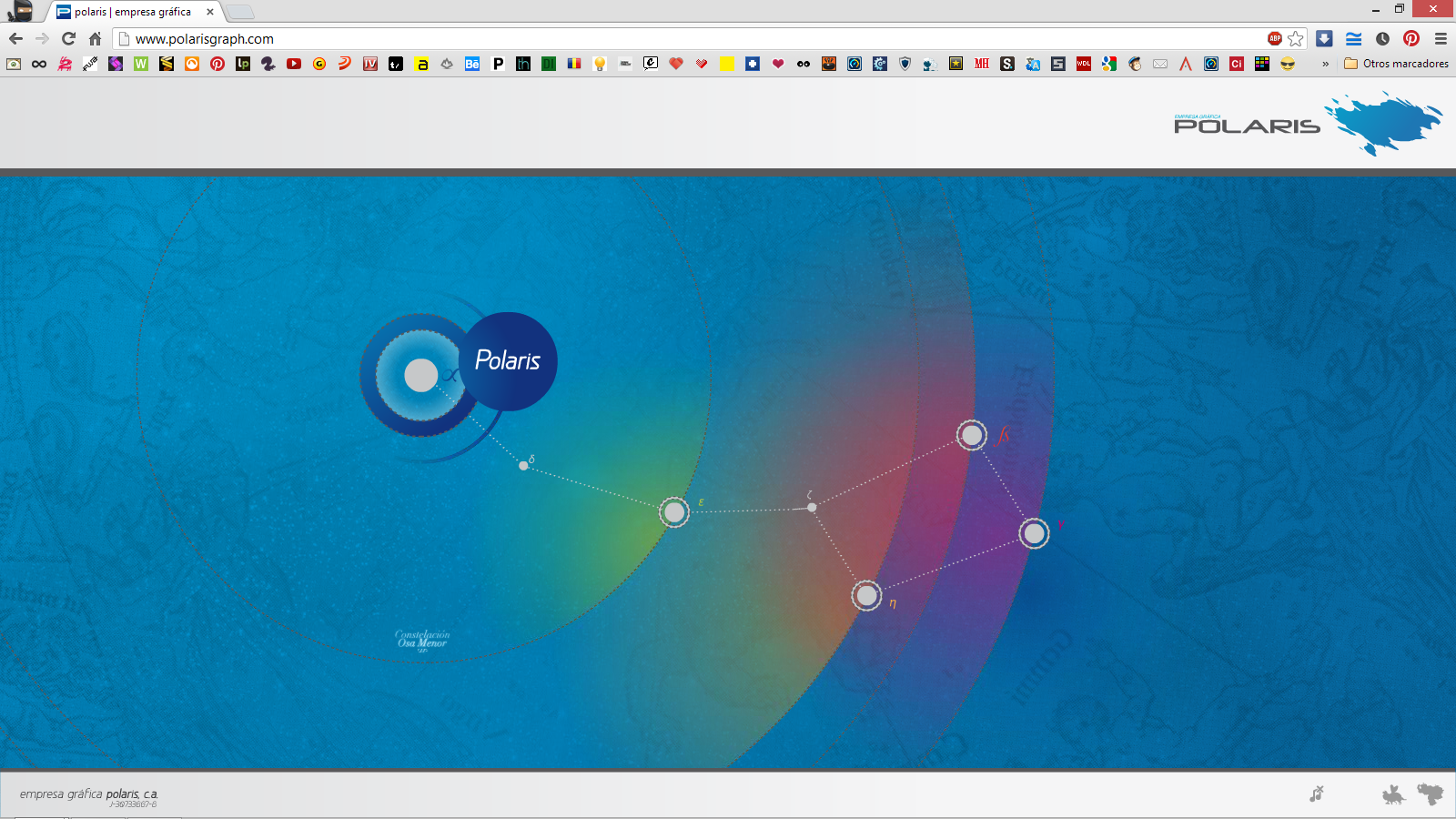Open the Romanian flag bookmark
The height and width of the screenshot is (819, 1456).
(574, 64)
